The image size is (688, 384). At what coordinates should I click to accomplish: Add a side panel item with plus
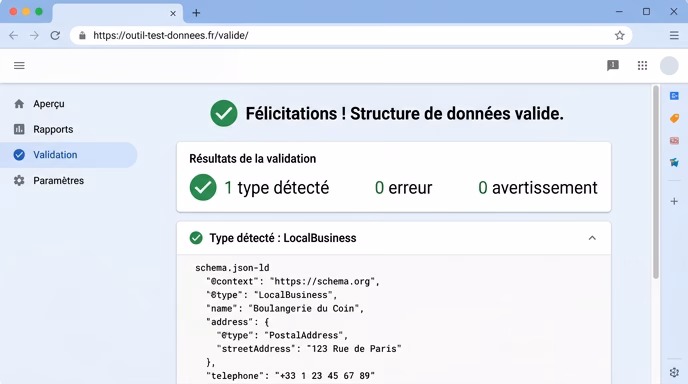tap(674, 201)
